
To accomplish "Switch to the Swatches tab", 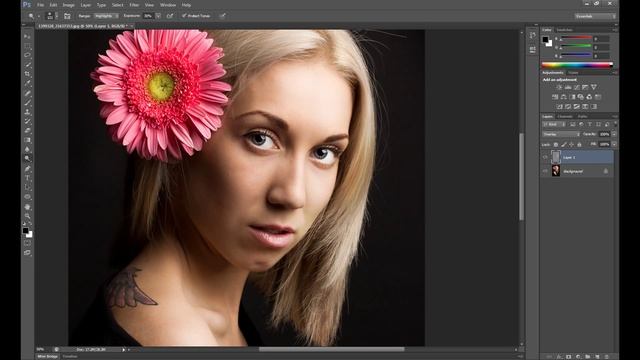I will tap(565, 30).
